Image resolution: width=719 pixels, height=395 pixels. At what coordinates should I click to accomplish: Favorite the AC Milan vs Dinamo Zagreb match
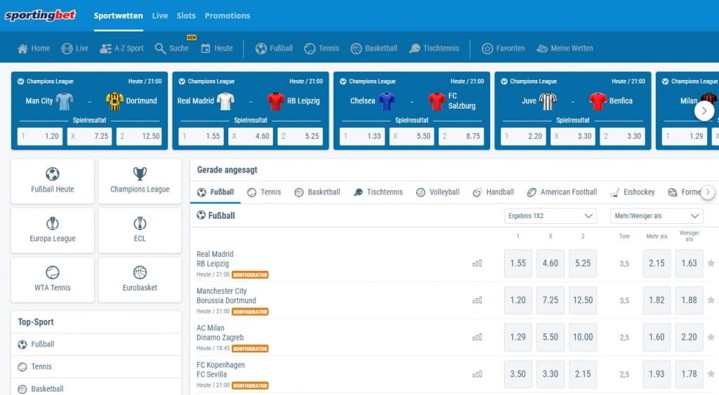(x=711, y=337)
